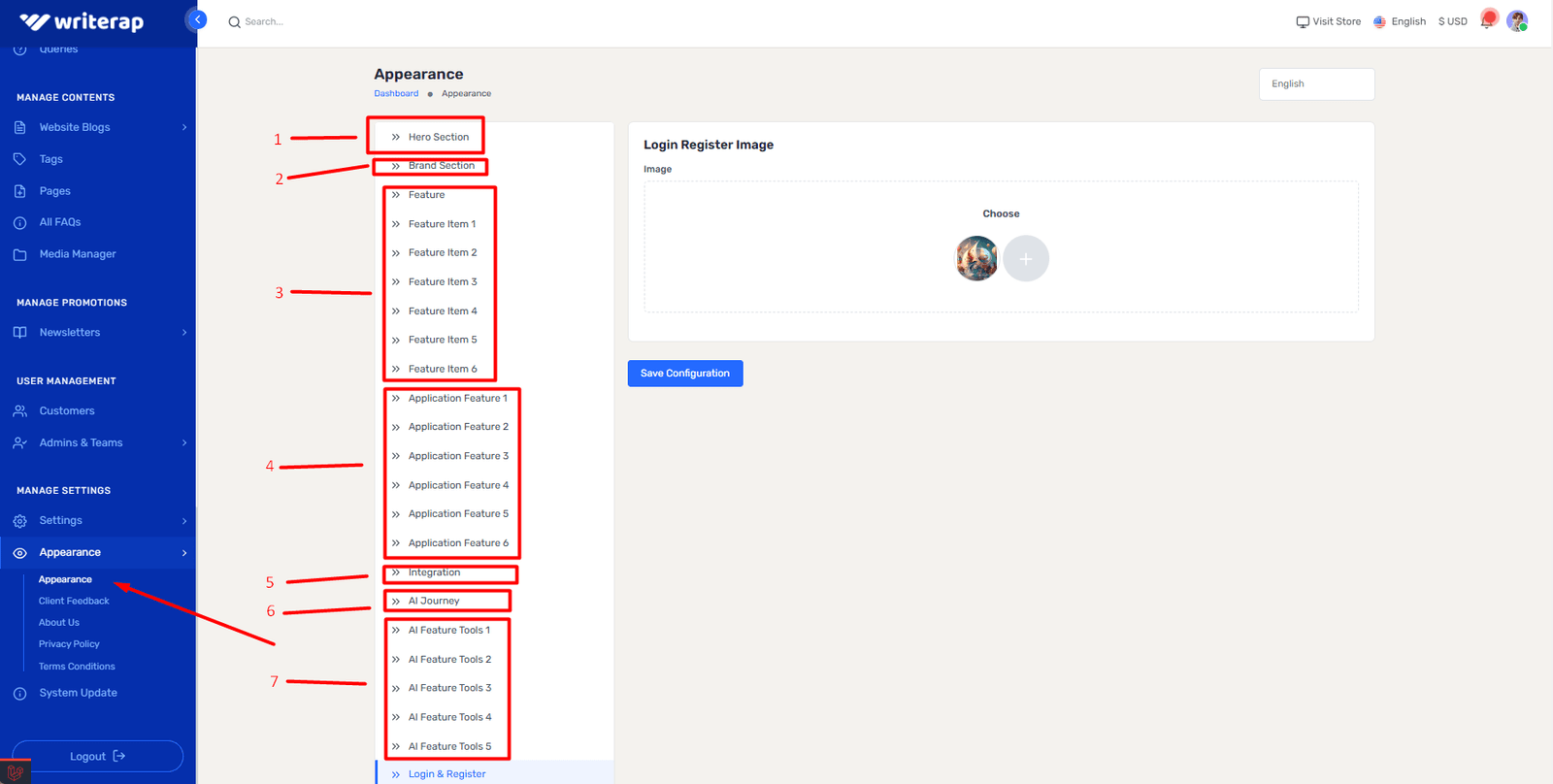Viewport: 1553px width, 784px height.
Task: Click the Website Blogs document icon
Action: (19, 127)
